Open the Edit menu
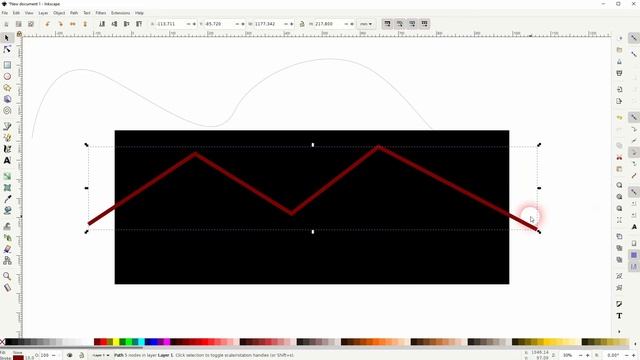Viewport: 640px width, 360px height. coord(16,13)
